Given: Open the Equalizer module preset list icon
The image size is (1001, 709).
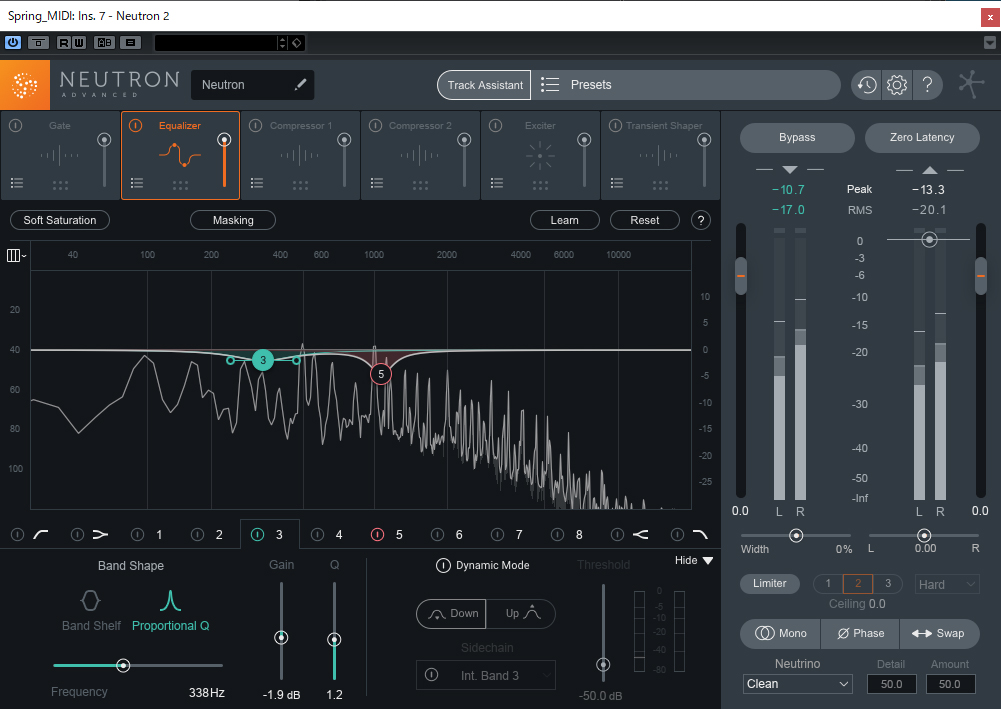Looking at the screenshot, I should click(x=137, y=183).
